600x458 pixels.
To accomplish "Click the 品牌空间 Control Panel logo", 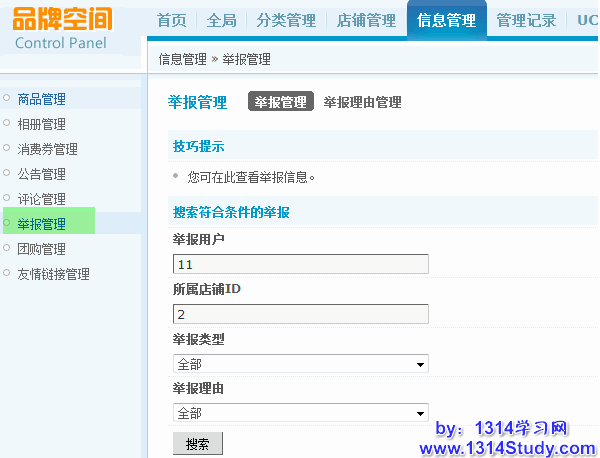I will (x=63, y=28).
